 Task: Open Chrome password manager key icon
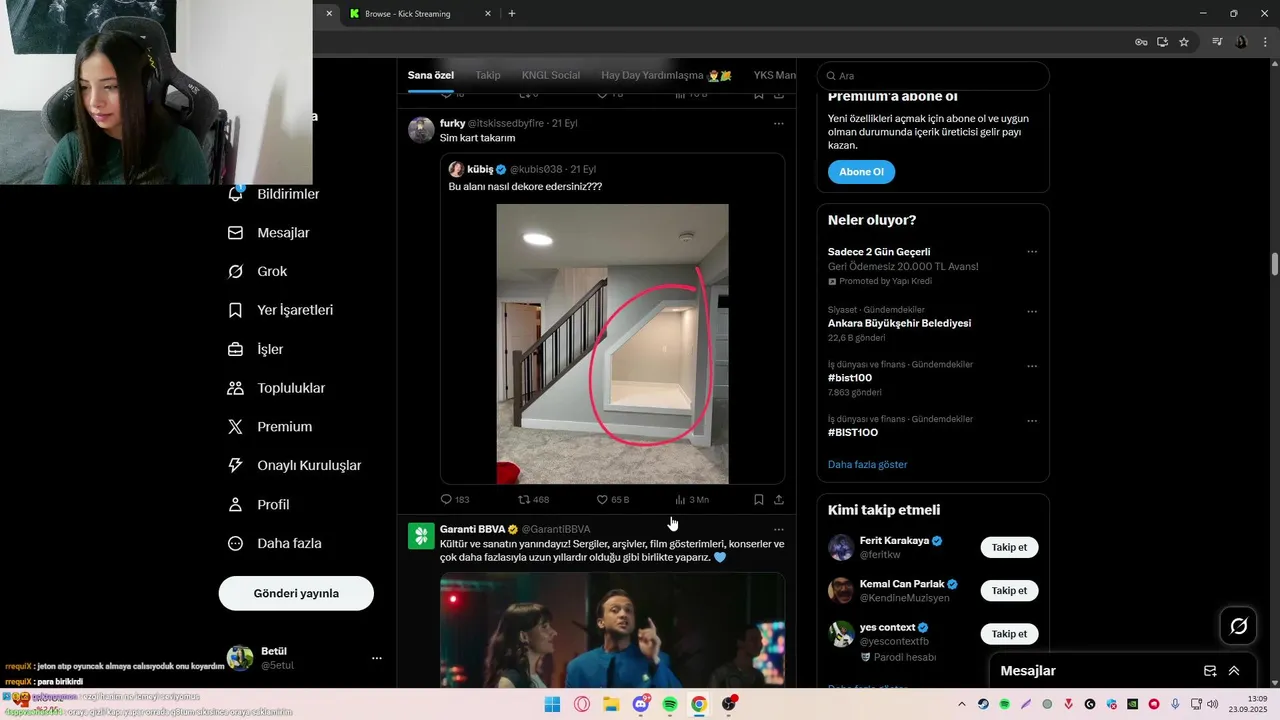[x=1141, y=42]
